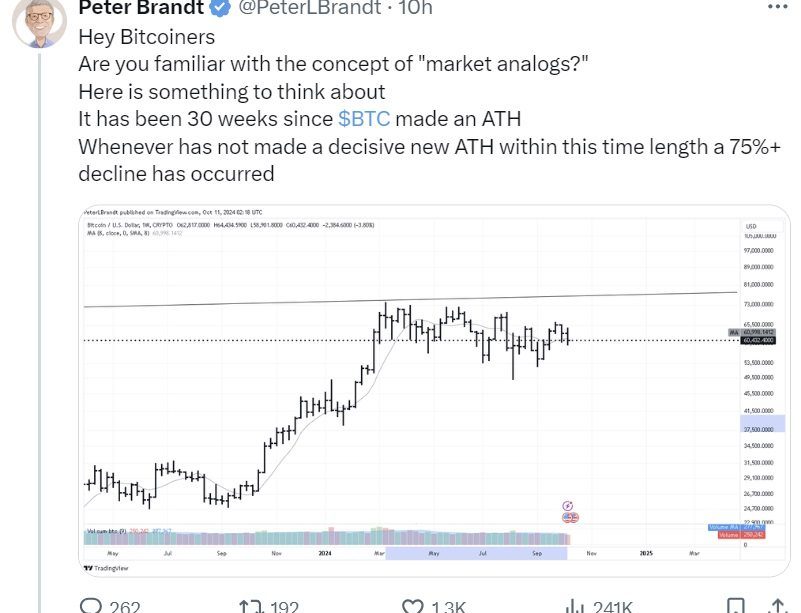Like the tweet with 1.3K likes
801x613 pixels.
(x=412, y=607)
